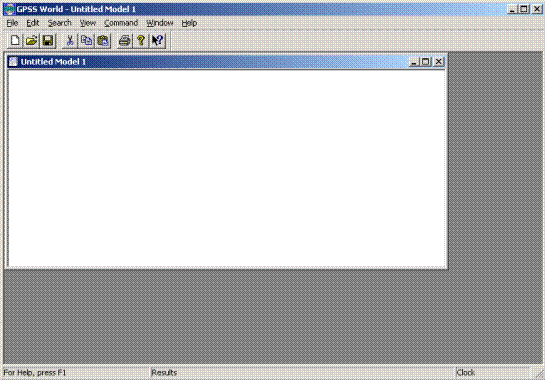Maximize the GPSS World main window
545x381 pixels.
524,9
